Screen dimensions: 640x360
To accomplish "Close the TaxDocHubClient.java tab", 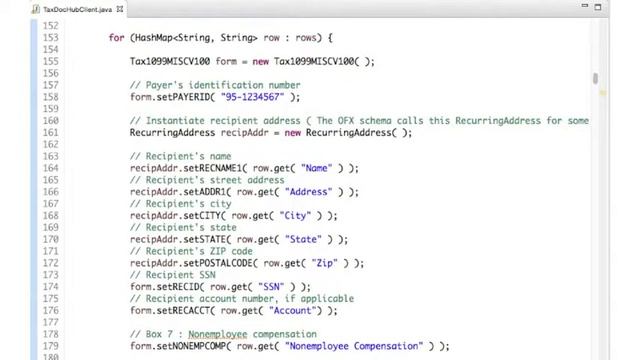I will coord(120,9).
